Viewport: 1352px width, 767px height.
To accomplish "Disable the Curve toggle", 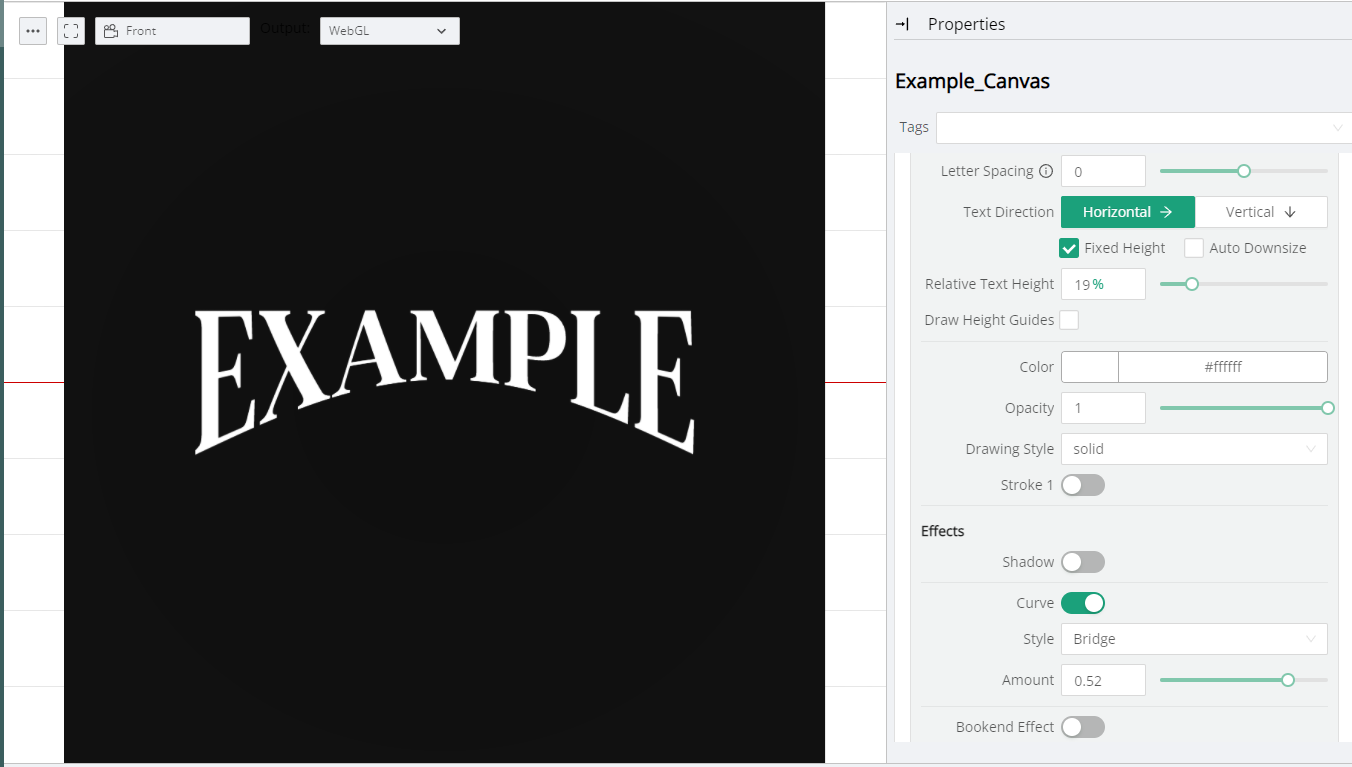I will point(1082,603).
